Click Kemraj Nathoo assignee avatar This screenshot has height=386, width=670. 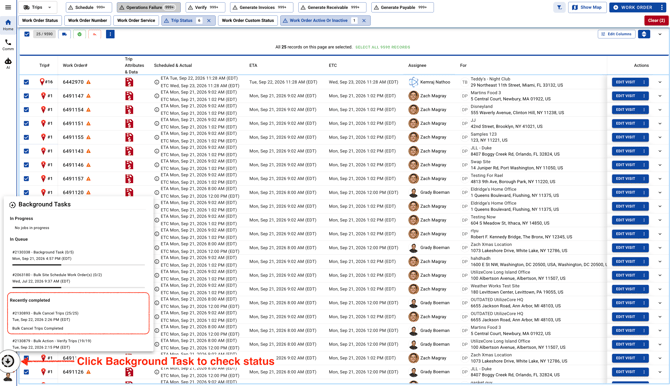(413, 82)
